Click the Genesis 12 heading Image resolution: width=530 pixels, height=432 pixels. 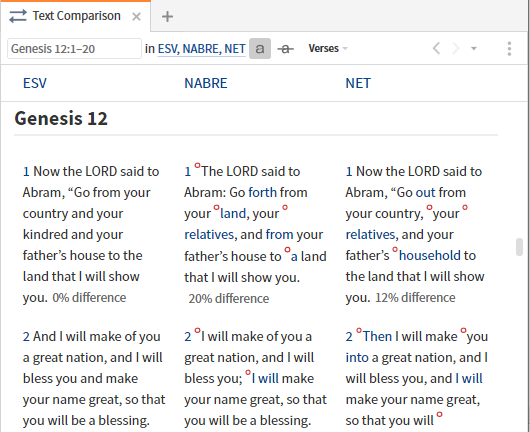click(61, 118)
